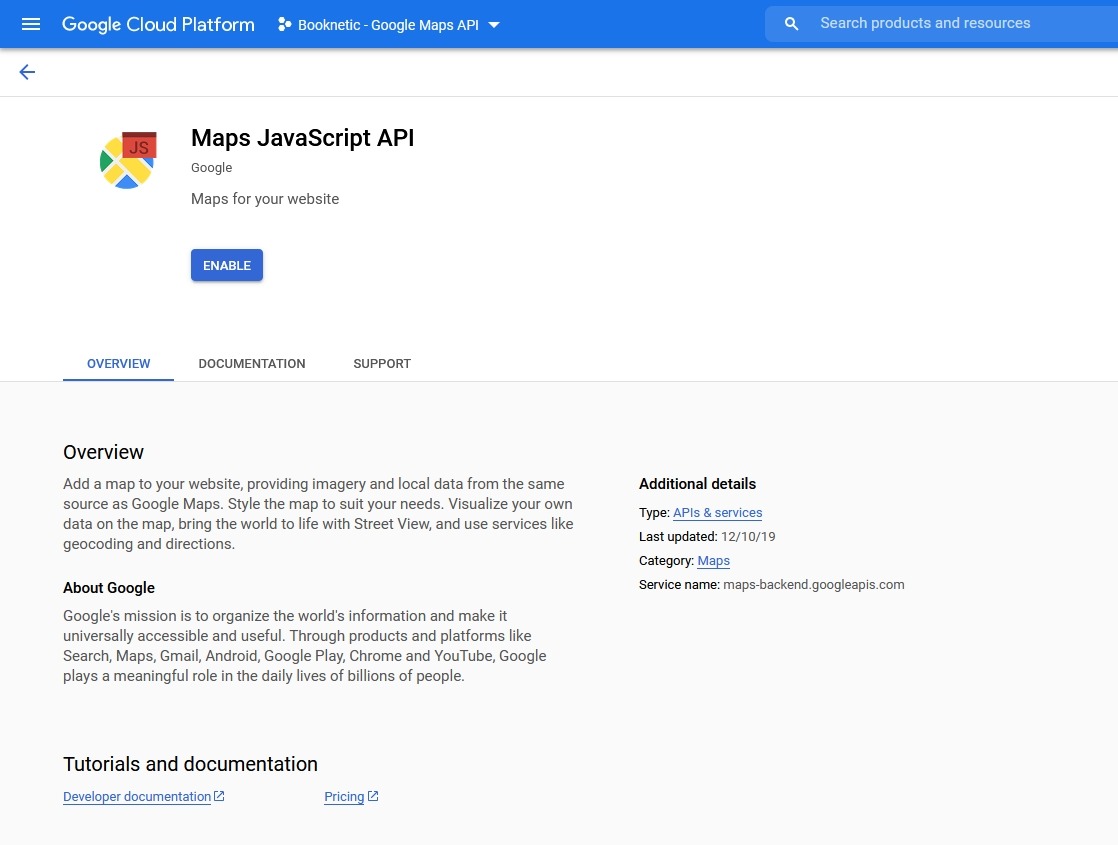Switch to the Documentation tab
The width and height of the screenshot is (1118, 845).
pyautogui.click(x=252, y=364)
